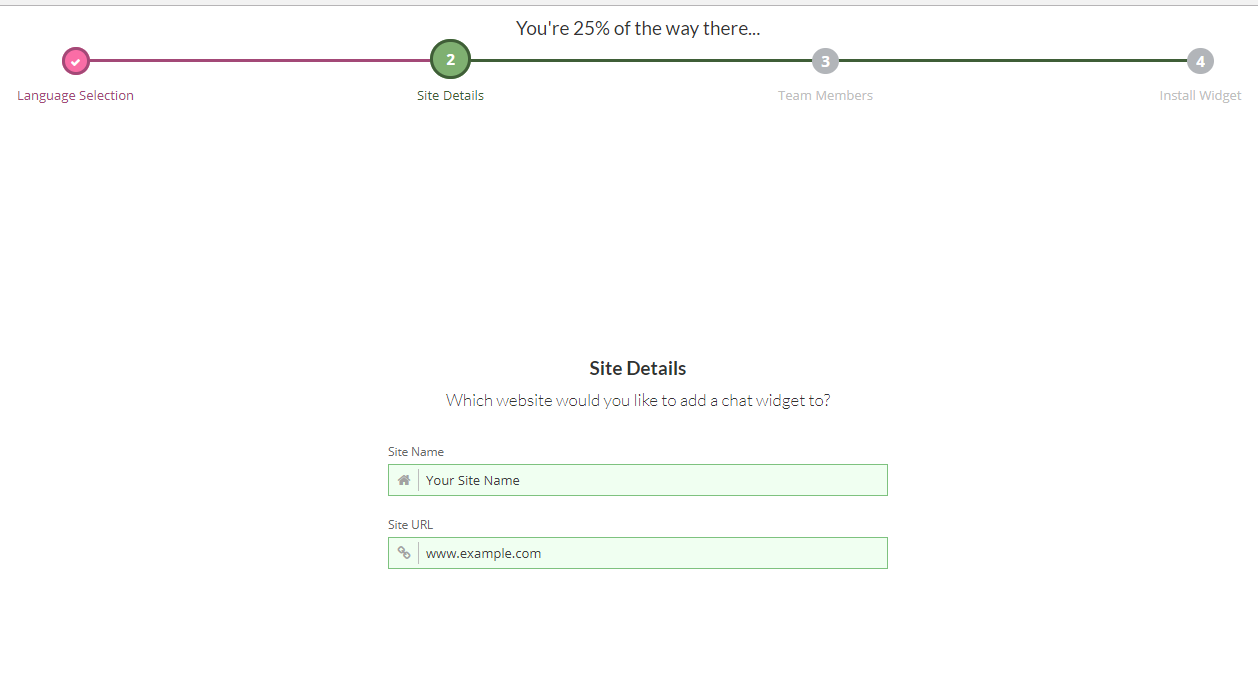Focus the Your Site Name text box

pos(652,480)
